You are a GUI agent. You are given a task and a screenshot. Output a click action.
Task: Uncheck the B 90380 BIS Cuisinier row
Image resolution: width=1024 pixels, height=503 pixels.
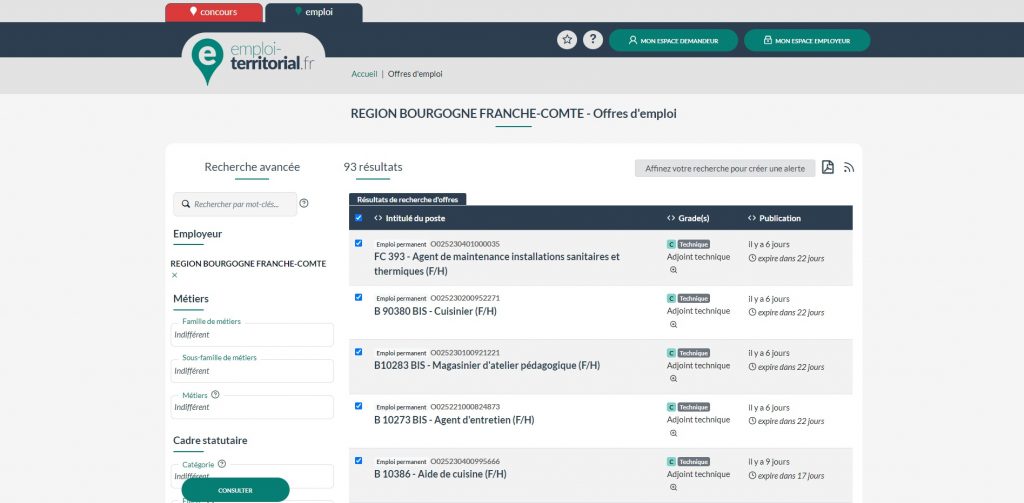(359, 297)
